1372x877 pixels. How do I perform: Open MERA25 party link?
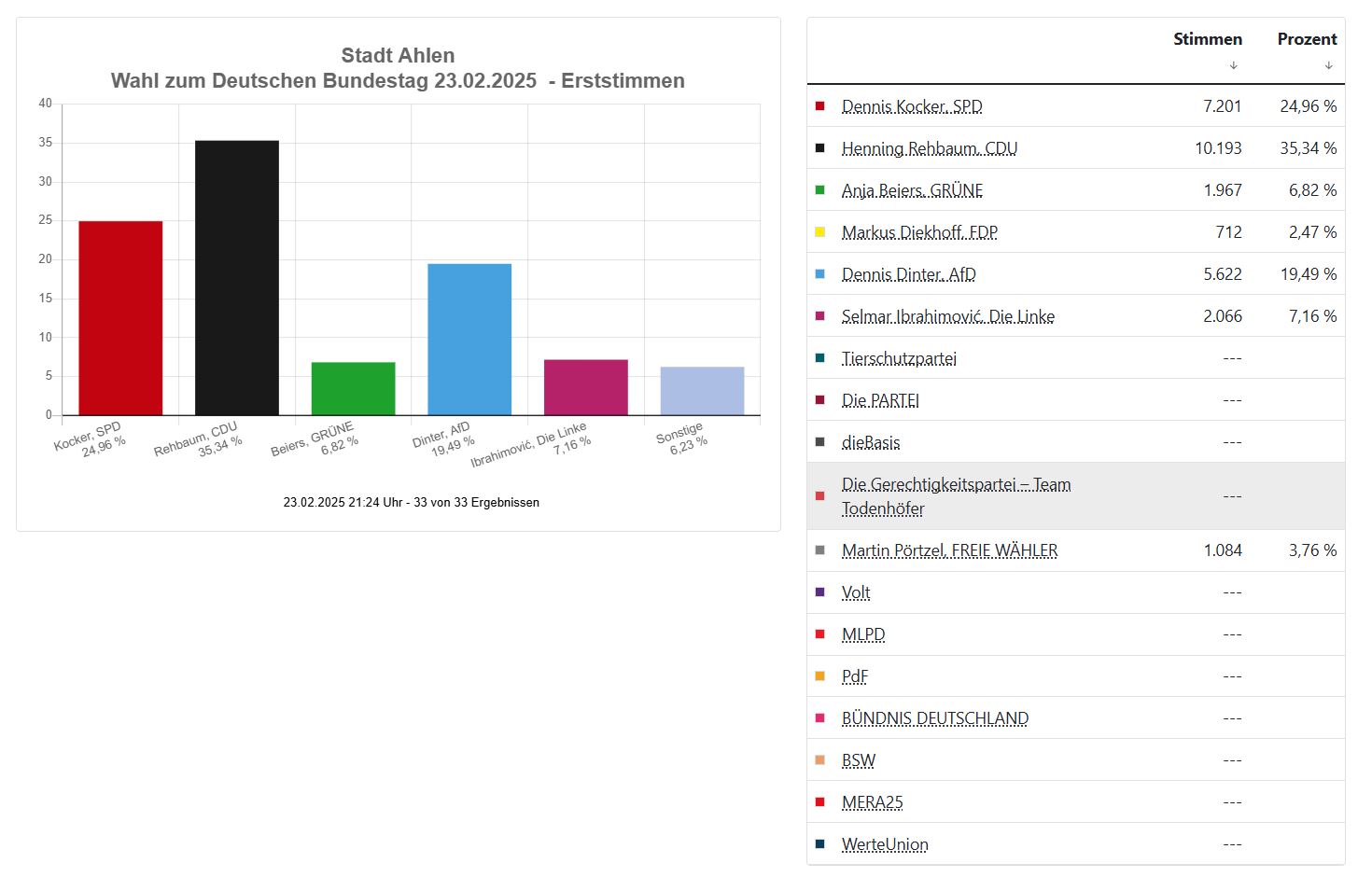tap(872, 802)
